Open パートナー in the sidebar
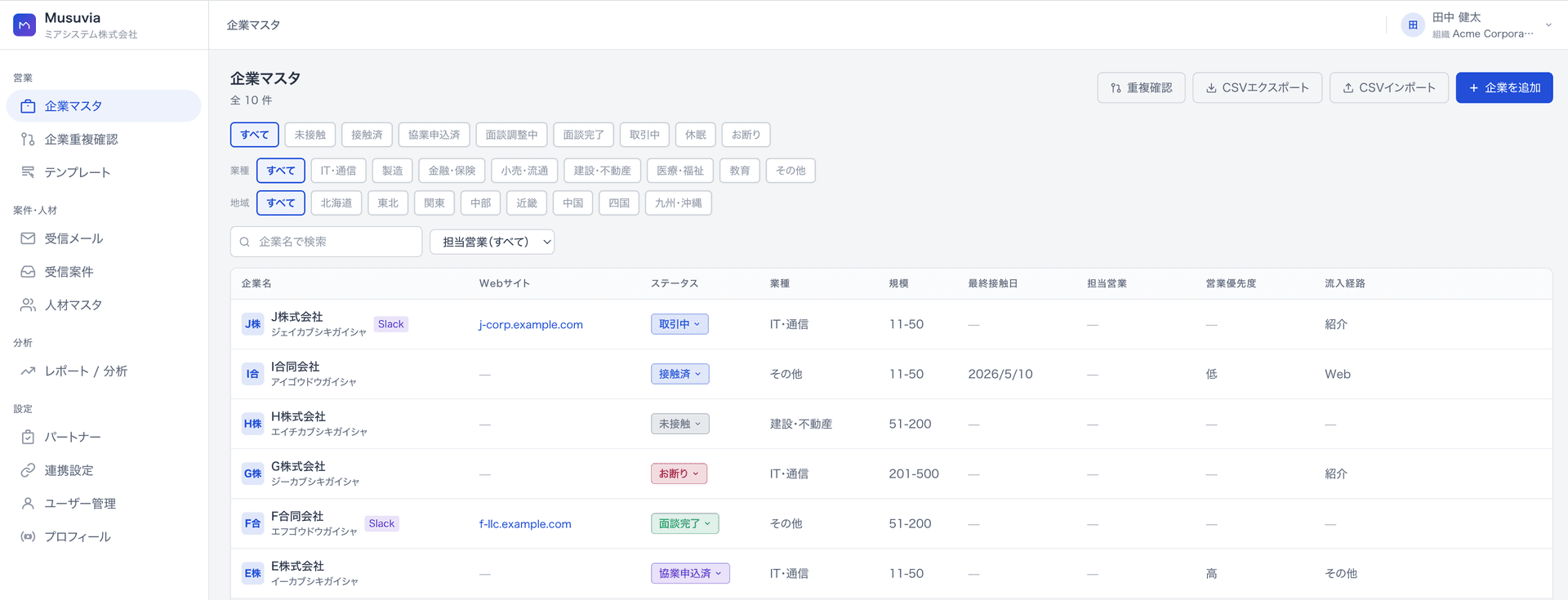The image size is (1568, 600). click(x=104, y=438)
